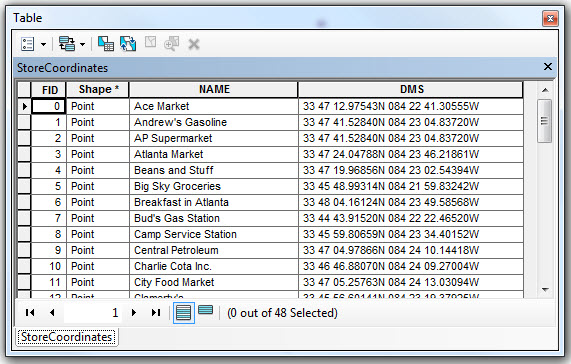Screen dimensions: 571x364
Task: Click the Big Sky Groceries name cell
Action: pyautogui.click(x=214, y=186)
